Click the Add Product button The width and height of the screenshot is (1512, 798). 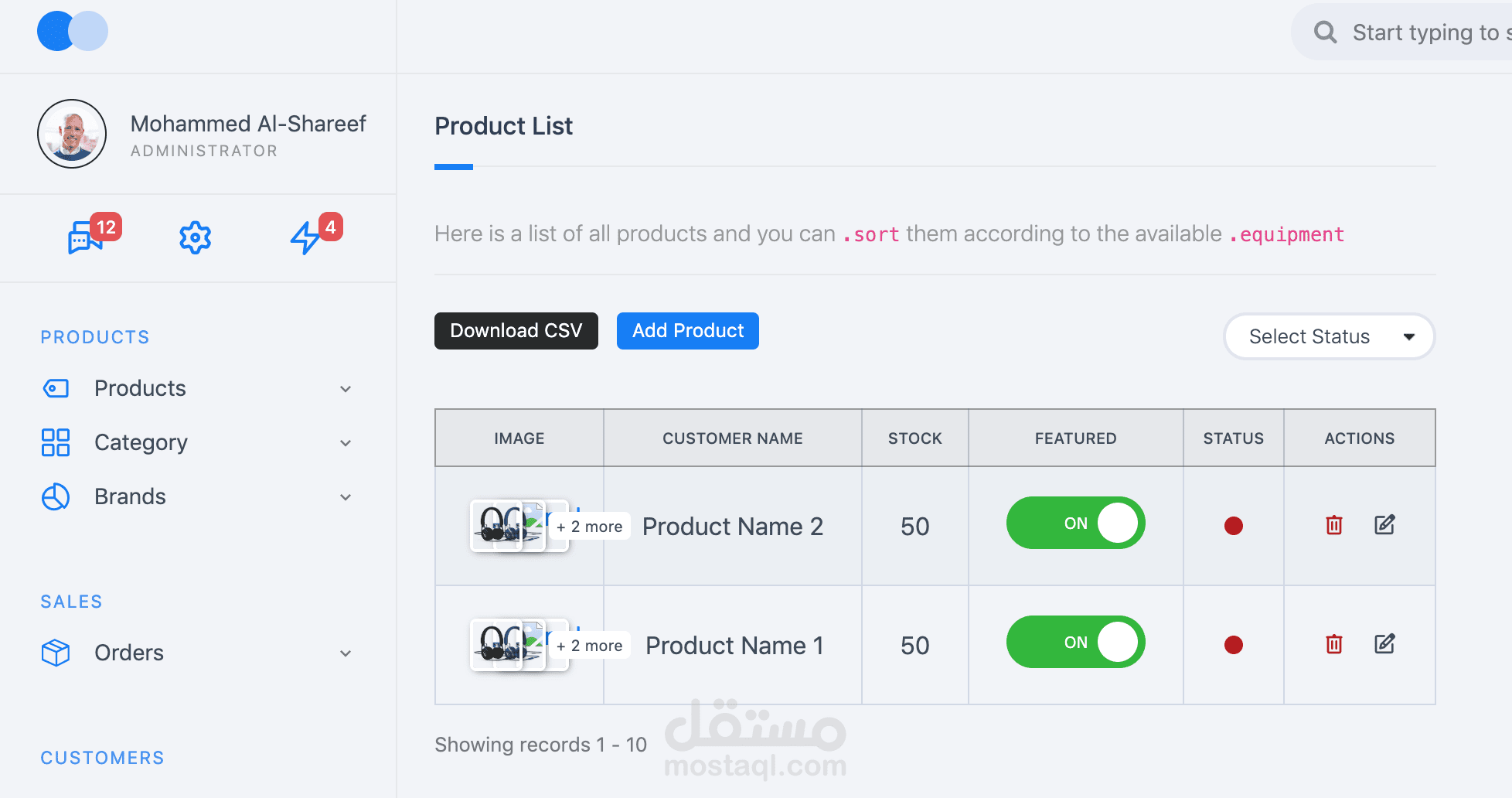tap(687, 331)
